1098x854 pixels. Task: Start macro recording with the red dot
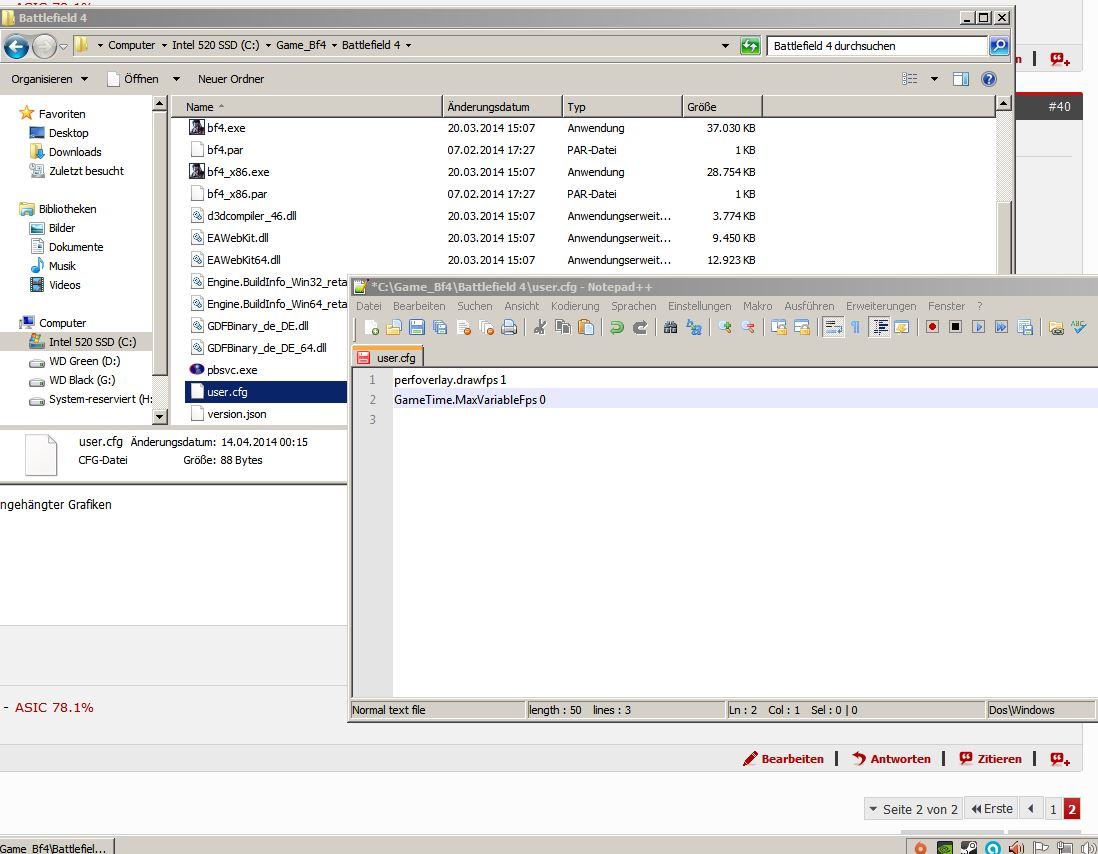[x=932, y=327]
